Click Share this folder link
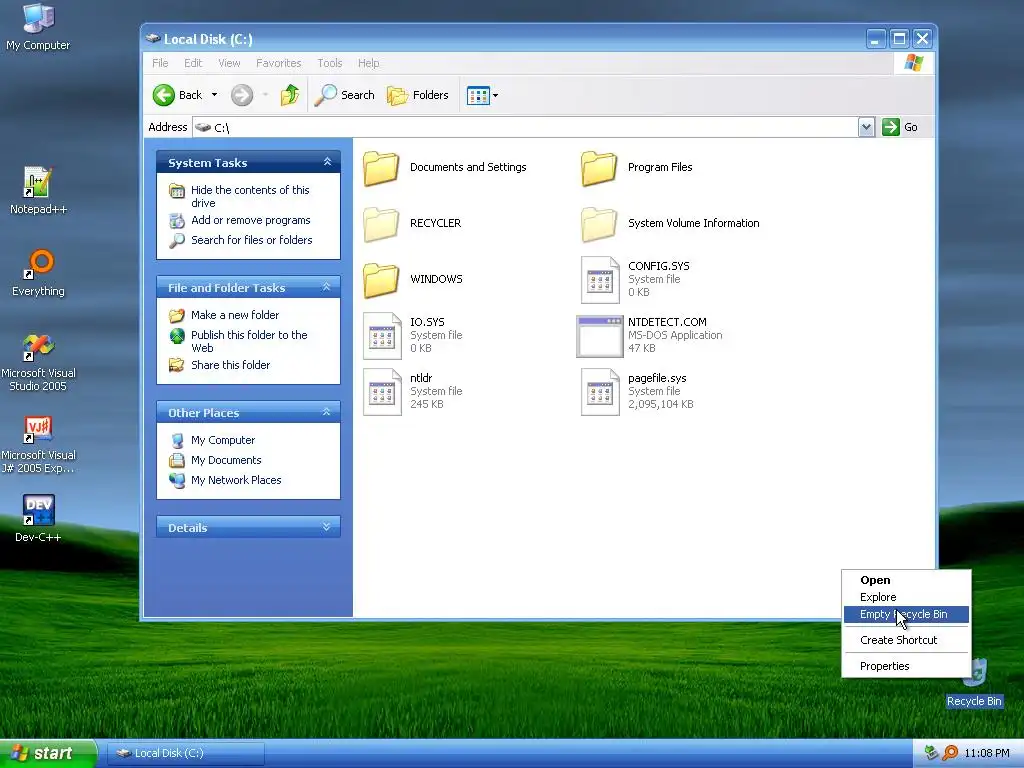 [x=231, y=365]
